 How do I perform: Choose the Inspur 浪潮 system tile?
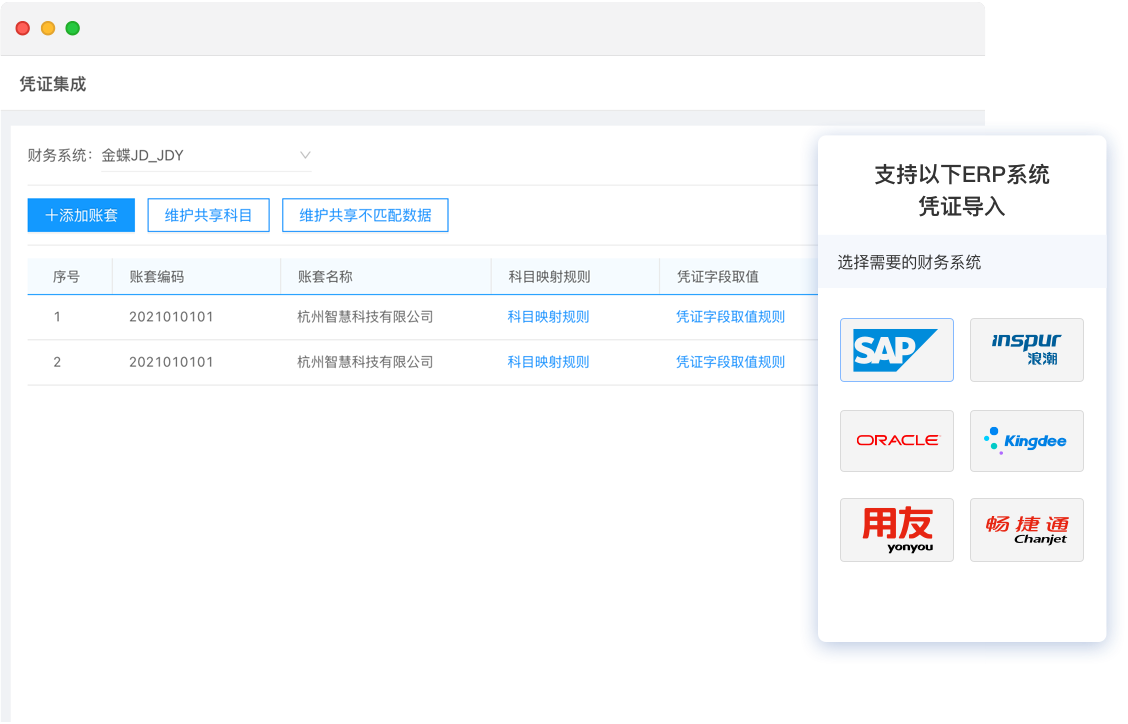tap(1026, 349)
